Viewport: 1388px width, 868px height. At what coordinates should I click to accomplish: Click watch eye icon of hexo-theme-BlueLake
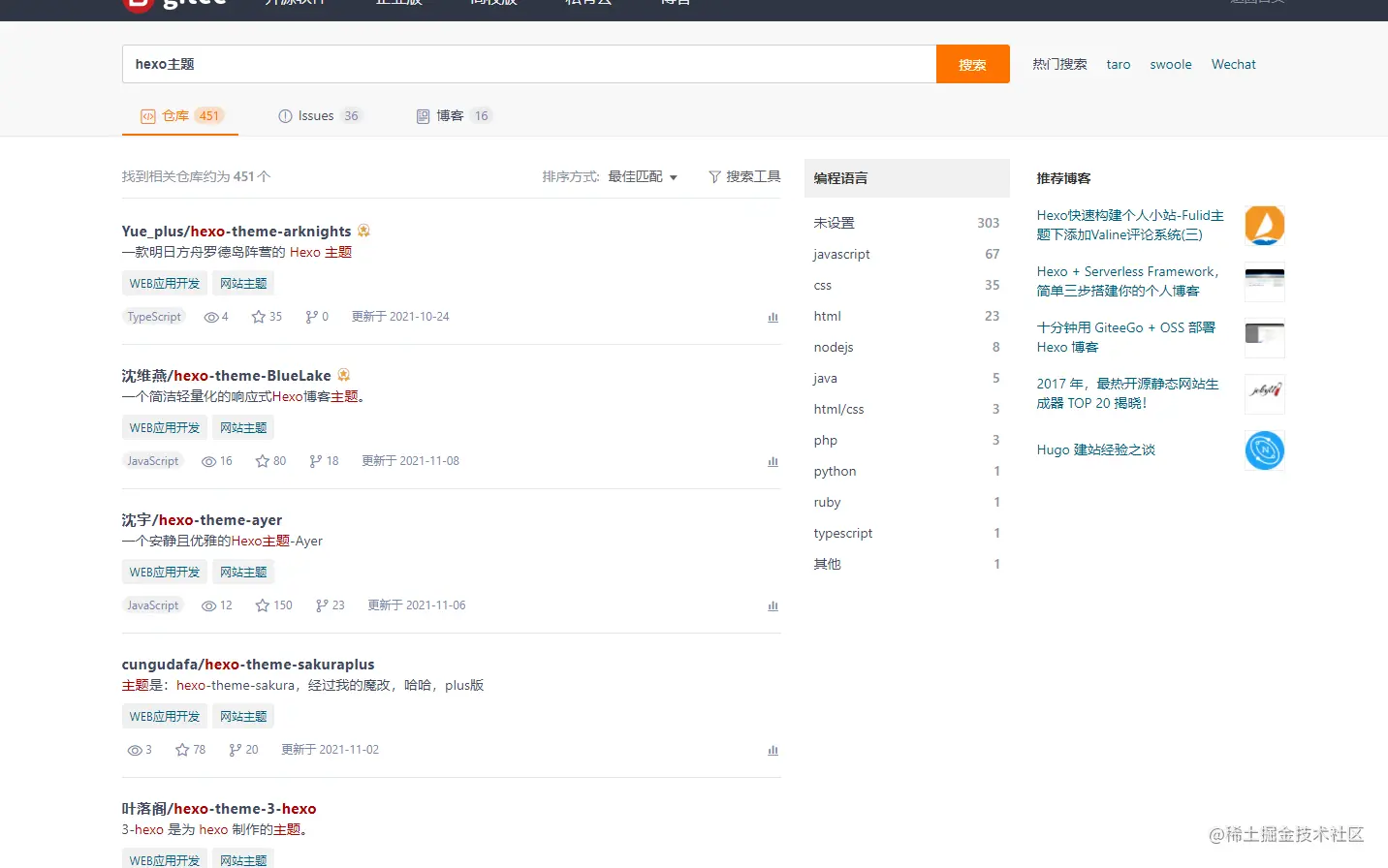click(208, 461)
